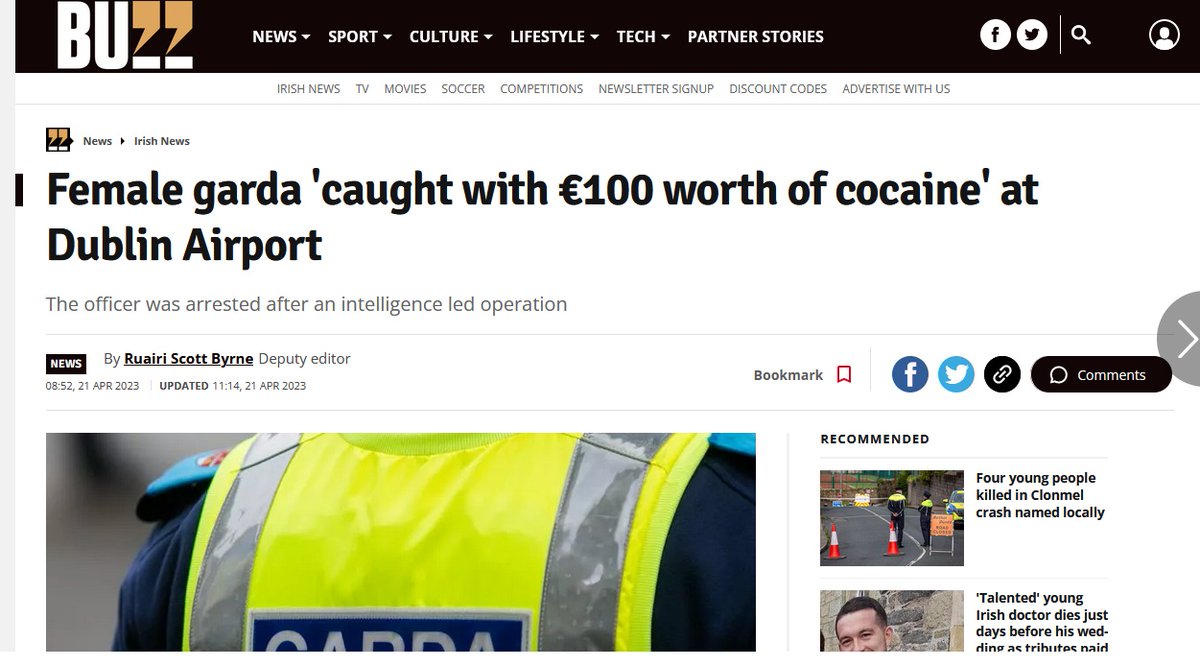
Task: Open PARTNER STORIES menu item
Action: (x=756, y=36)
